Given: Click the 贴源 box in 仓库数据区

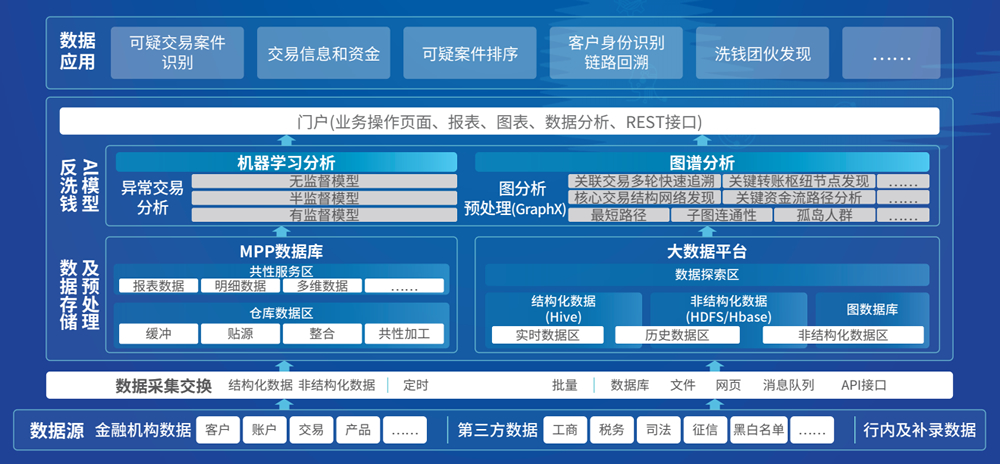Looking at the screenshot, I should pos(240,334).
